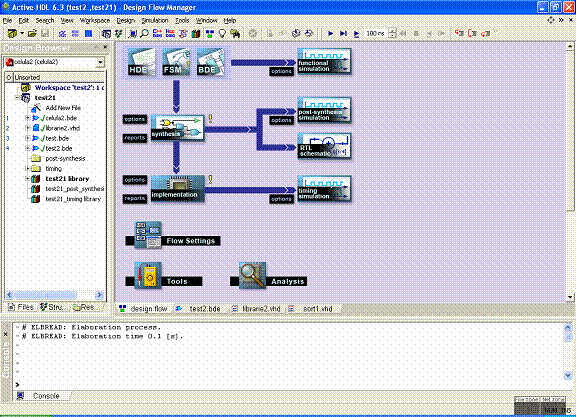Open the Design menu

click(126, 21)
